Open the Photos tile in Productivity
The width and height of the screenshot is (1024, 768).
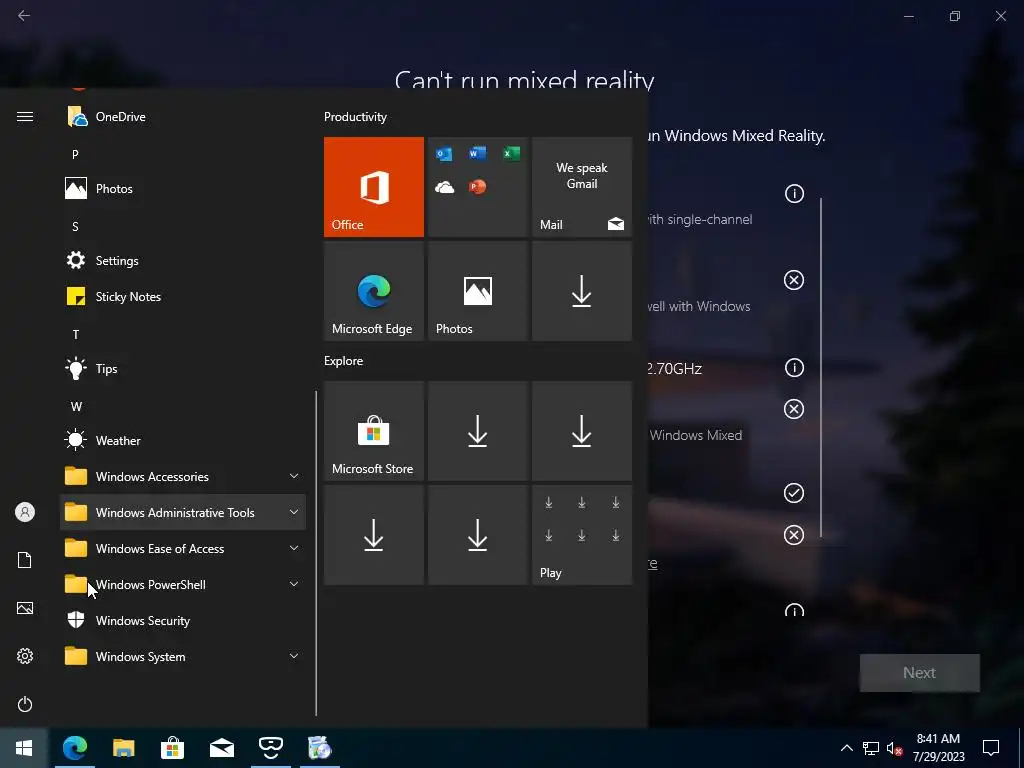click(x=477, y=291)
